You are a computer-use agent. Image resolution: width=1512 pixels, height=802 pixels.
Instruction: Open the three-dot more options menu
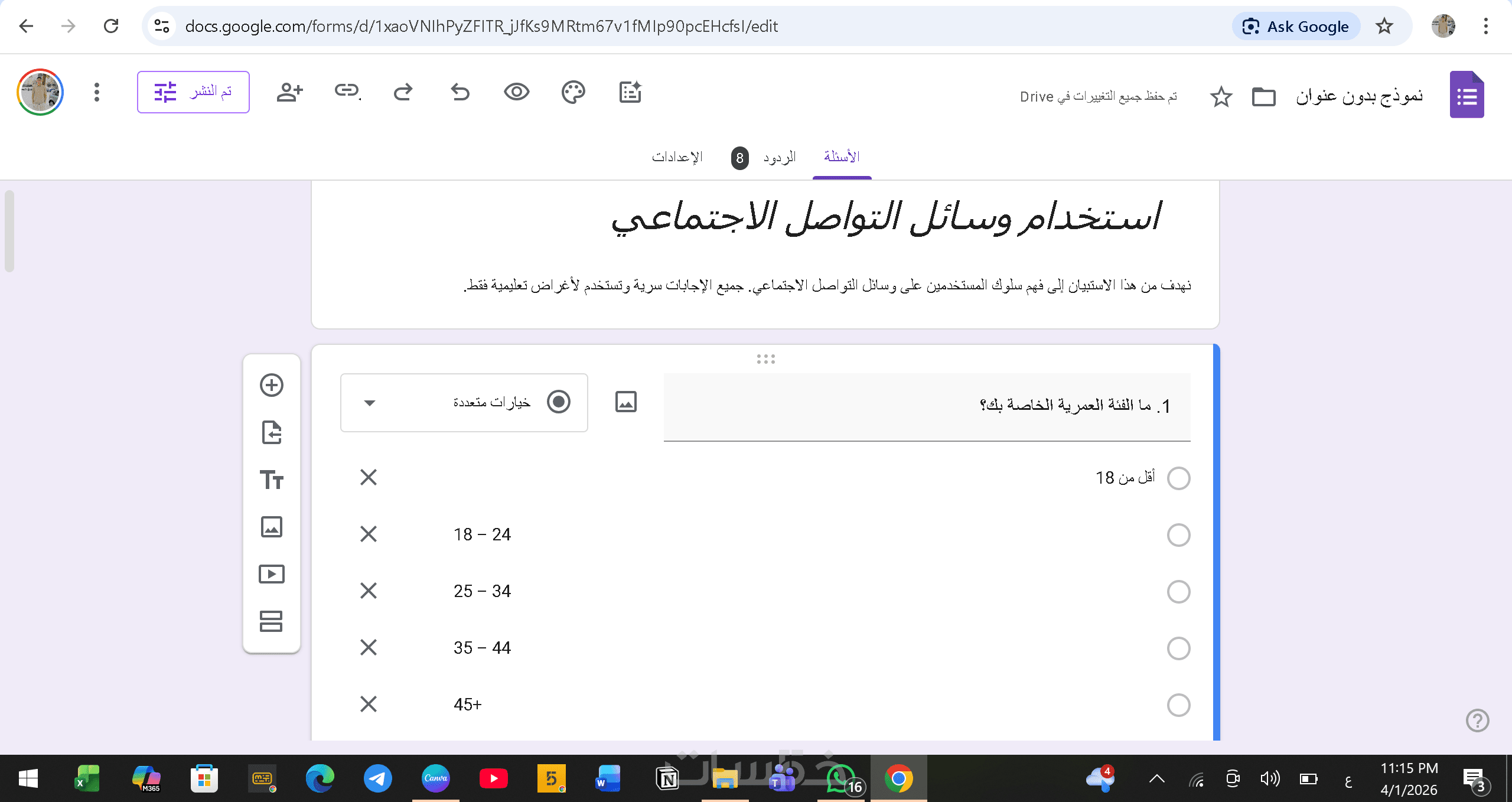tap(97, 92)
